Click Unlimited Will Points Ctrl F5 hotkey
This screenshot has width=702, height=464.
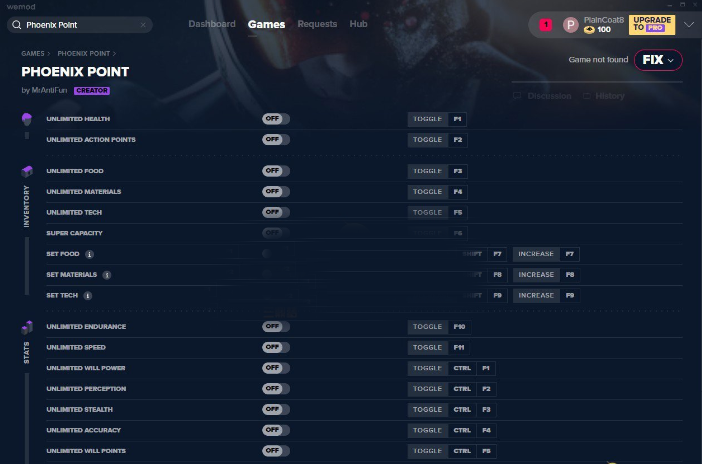452,451
